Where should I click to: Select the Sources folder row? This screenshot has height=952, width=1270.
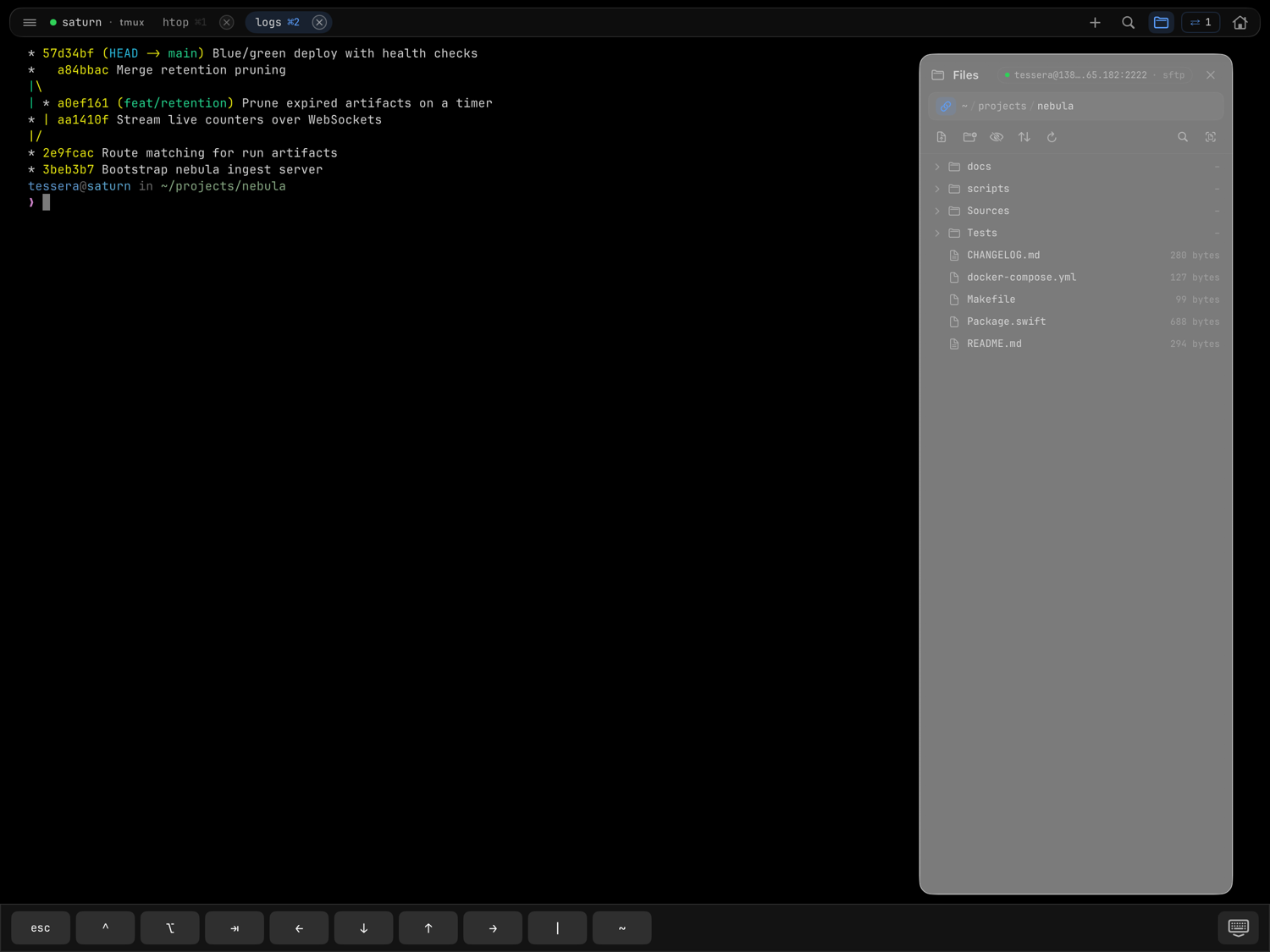coord(1076,211)
